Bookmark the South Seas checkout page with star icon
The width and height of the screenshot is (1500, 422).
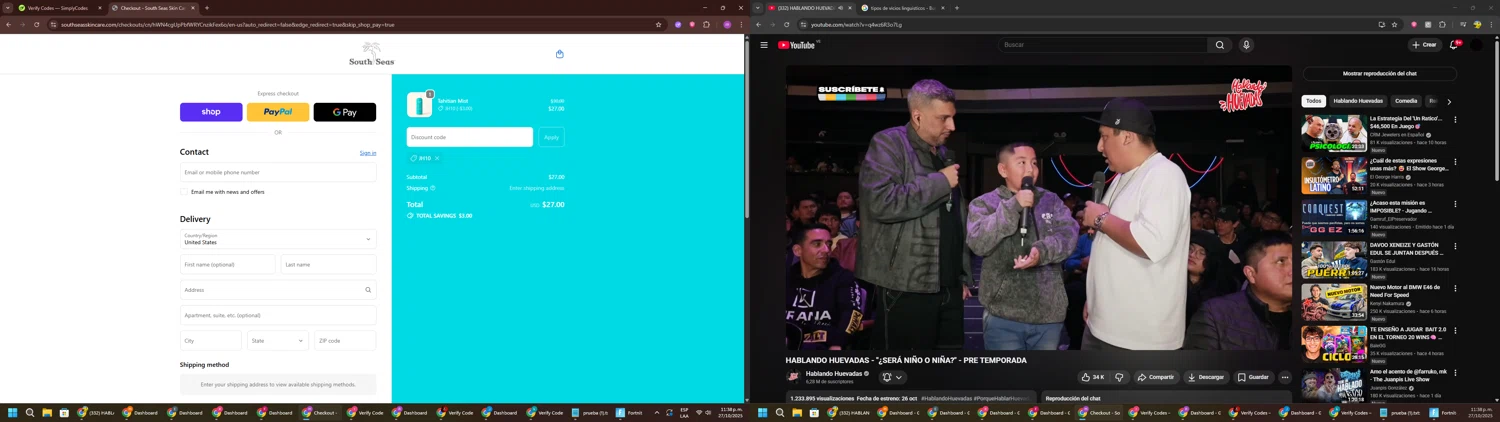coord(658,25)
